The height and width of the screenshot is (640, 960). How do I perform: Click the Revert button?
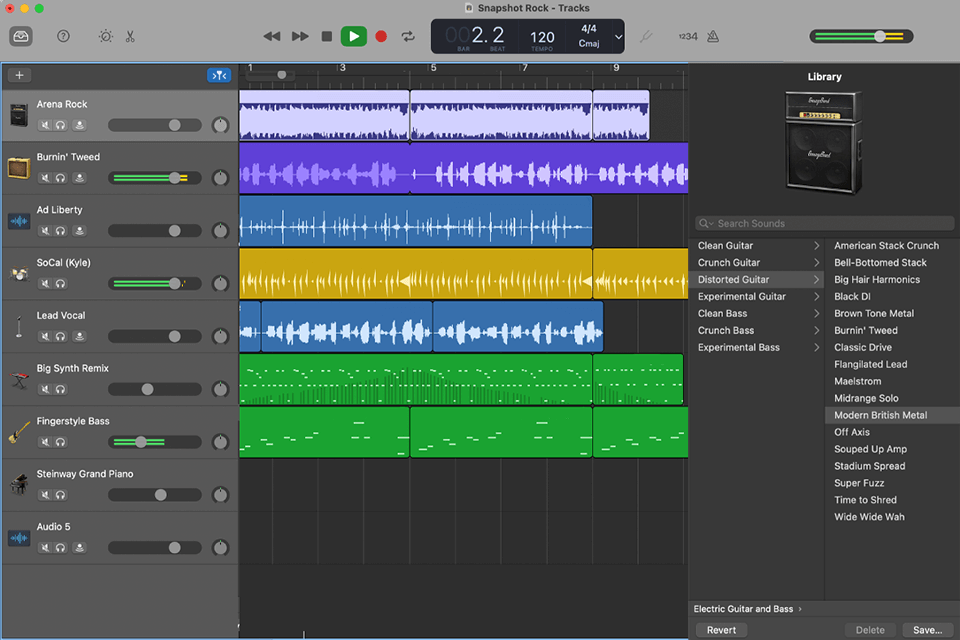tap(721, 630)
